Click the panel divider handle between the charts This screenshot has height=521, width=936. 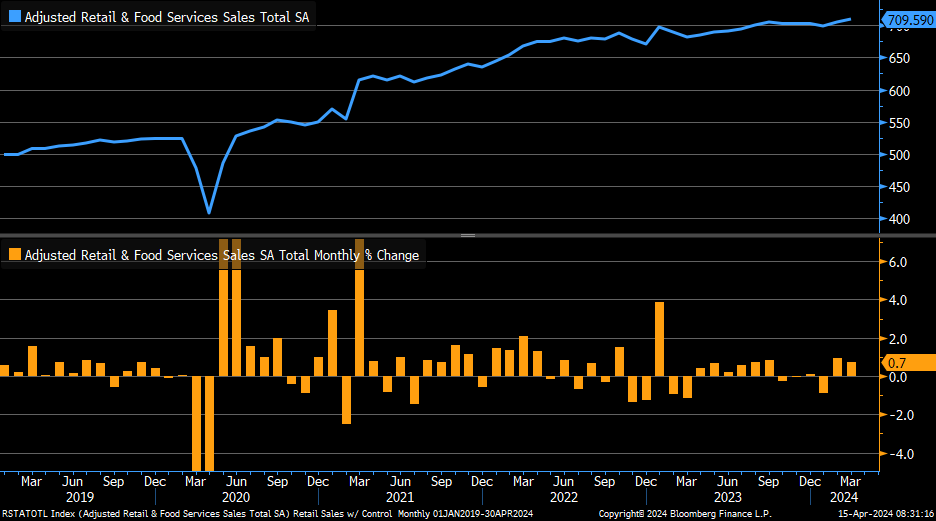point(467,235)
